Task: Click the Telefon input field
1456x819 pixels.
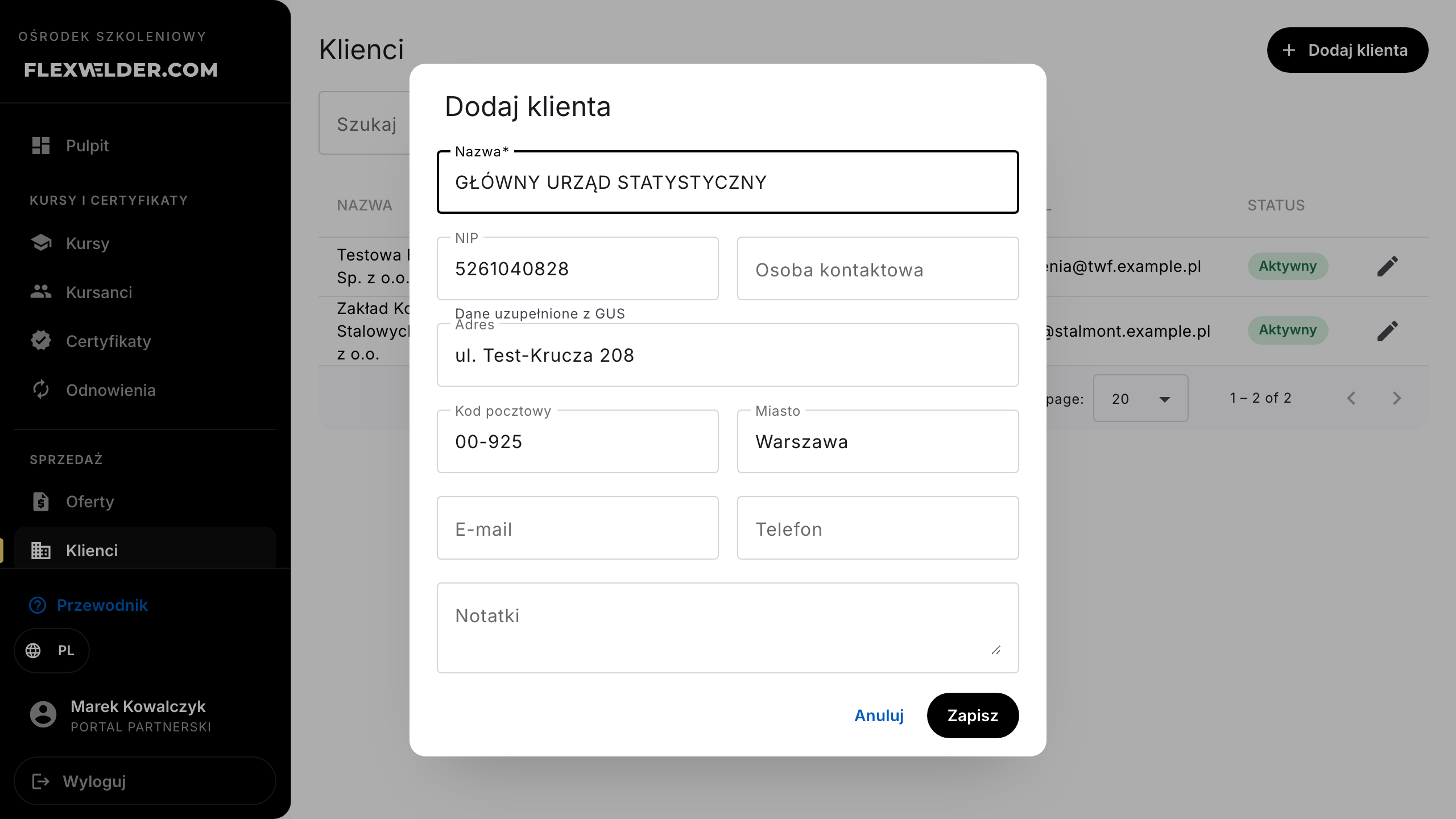Action: click(878, 528)
